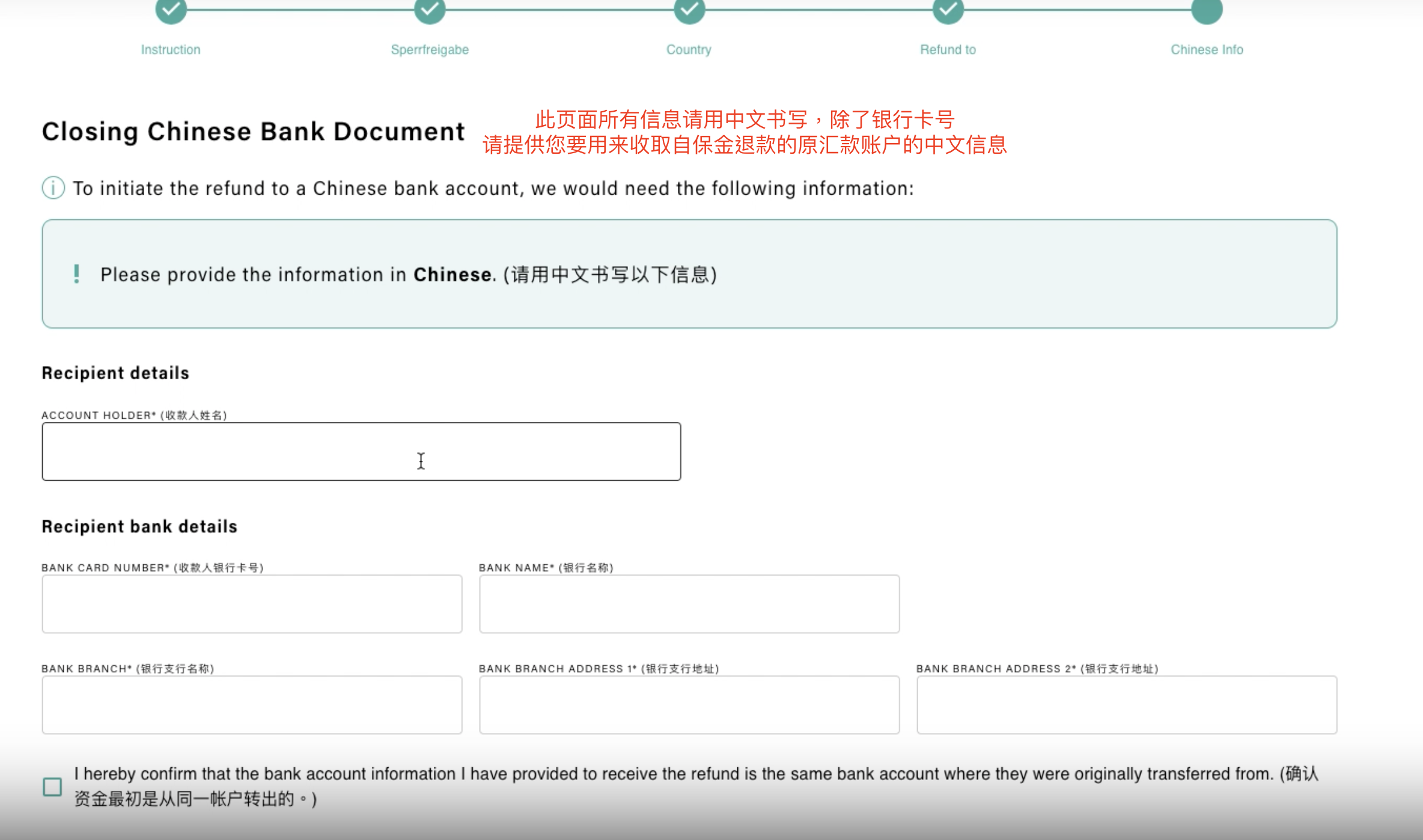Focus the Bank Branch Address 2 field

pos(1127,705)
